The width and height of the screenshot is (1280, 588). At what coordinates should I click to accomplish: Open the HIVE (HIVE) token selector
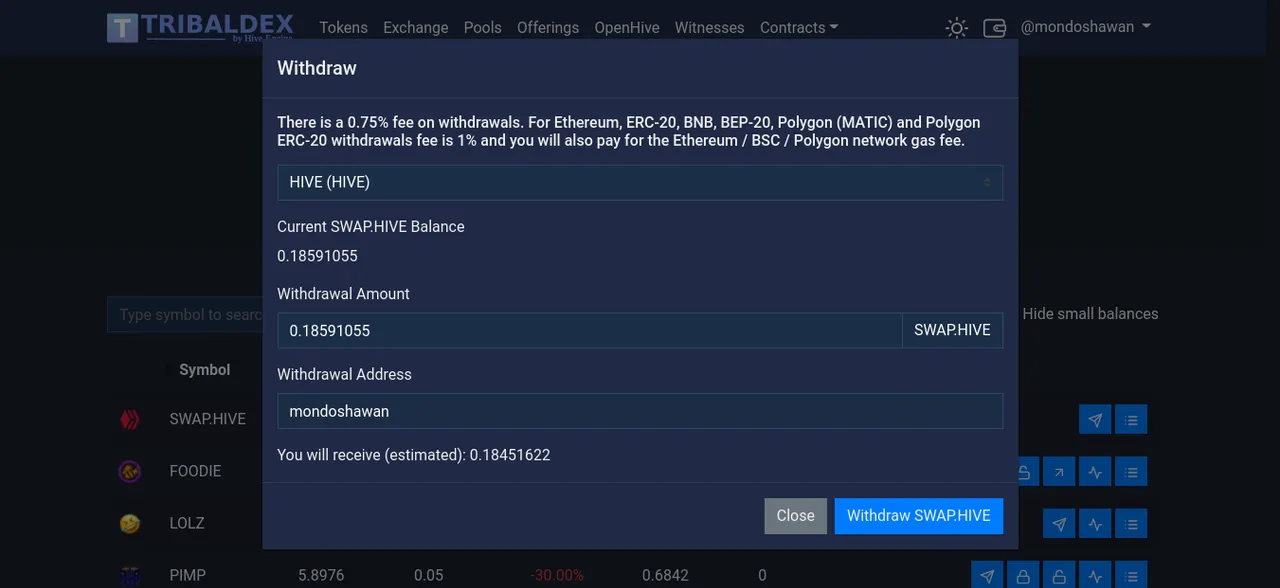click(x=640, y=183)
